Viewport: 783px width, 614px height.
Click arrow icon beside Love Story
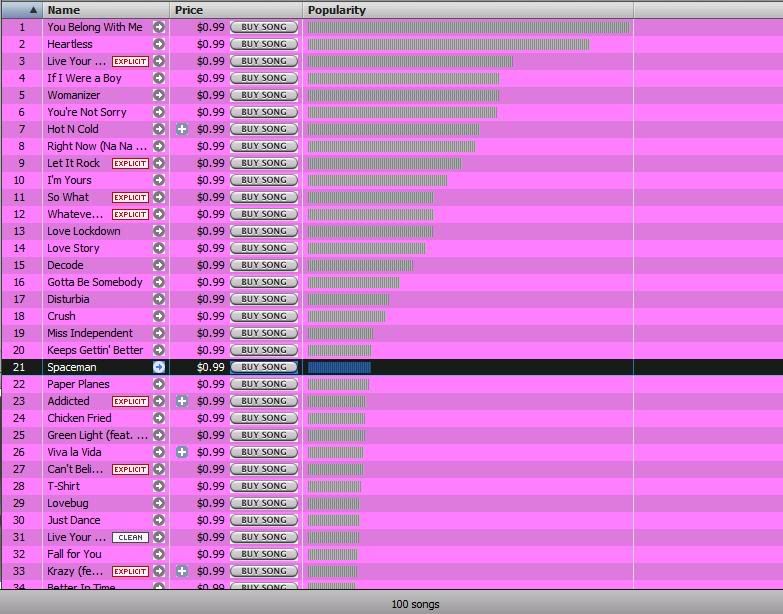click(x=158, y=248)
